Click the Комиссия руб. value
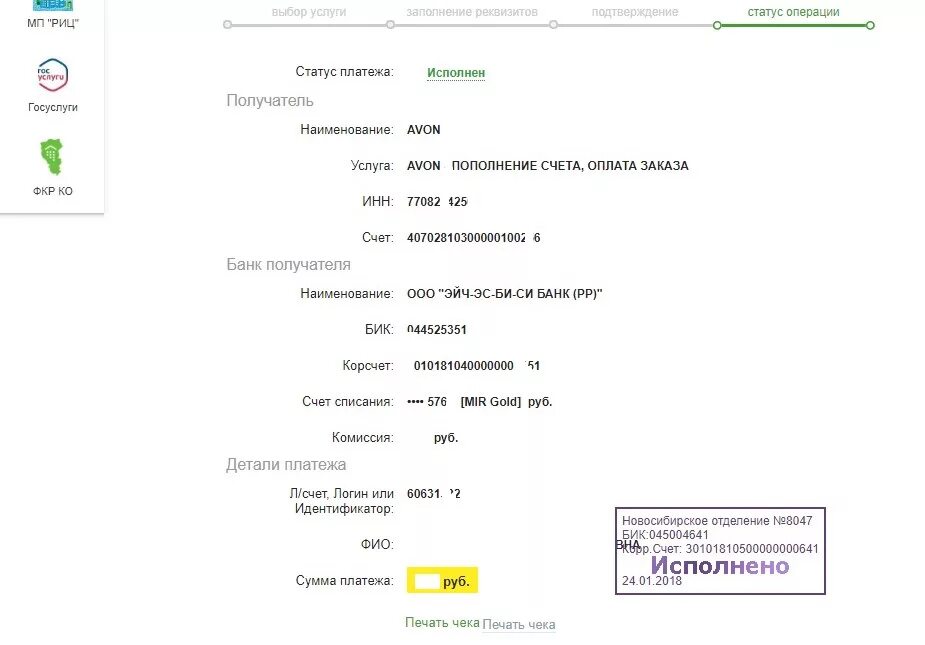 coord(445,438)
